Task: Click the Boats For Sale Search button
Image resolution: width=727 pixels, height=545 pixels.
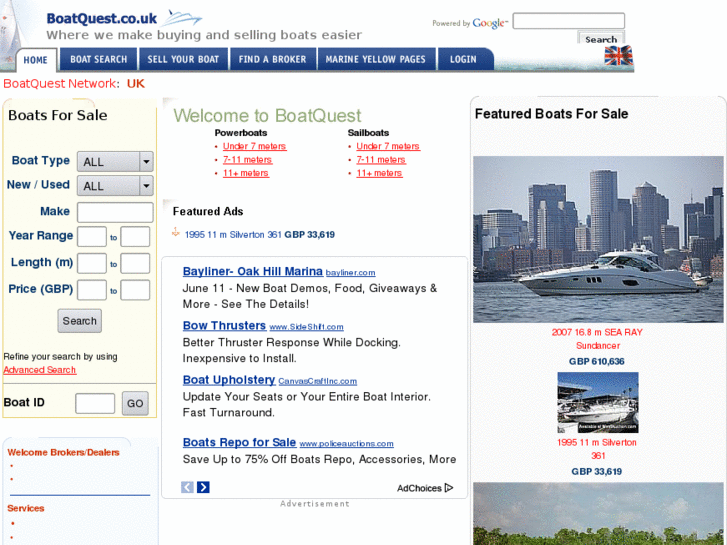Action: click(80, 321)
